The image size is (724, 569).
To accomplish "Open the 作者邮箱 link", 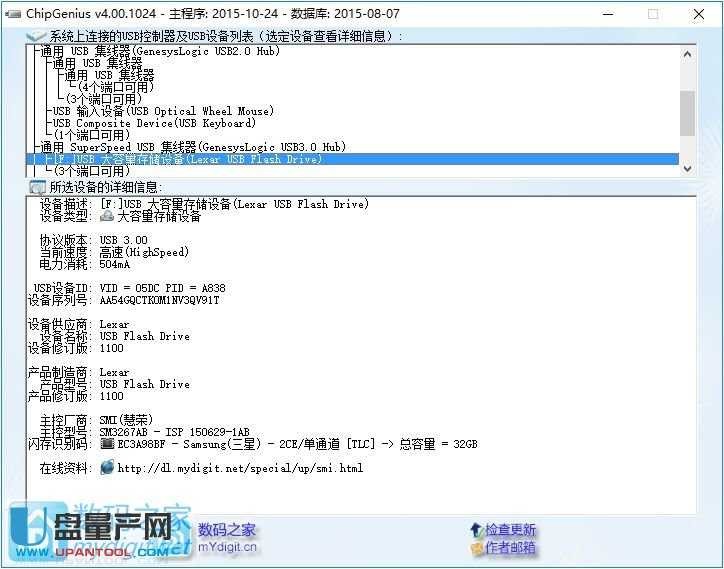I will (510, 548).
